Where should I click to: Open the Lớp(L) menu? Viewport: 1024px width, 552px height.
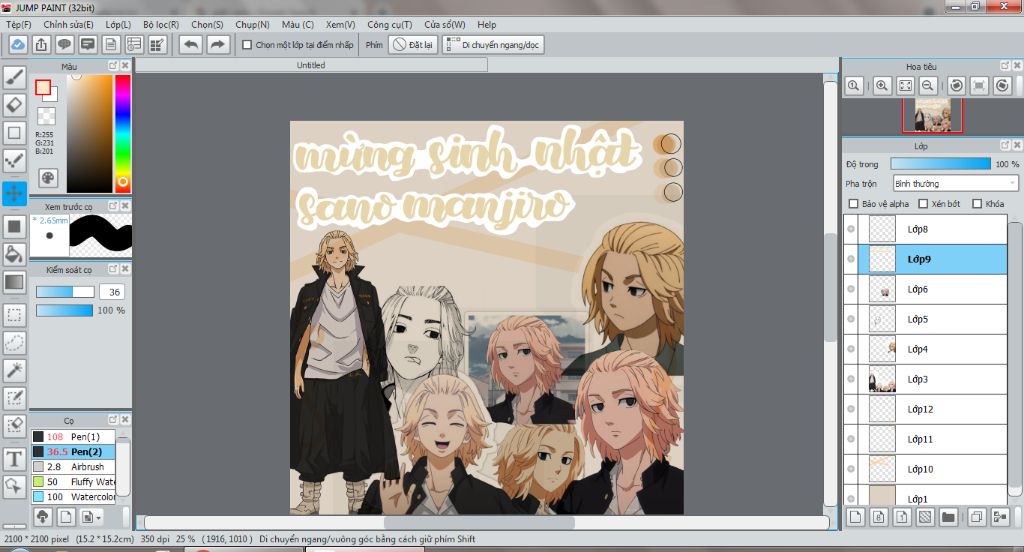click(118, 24)
